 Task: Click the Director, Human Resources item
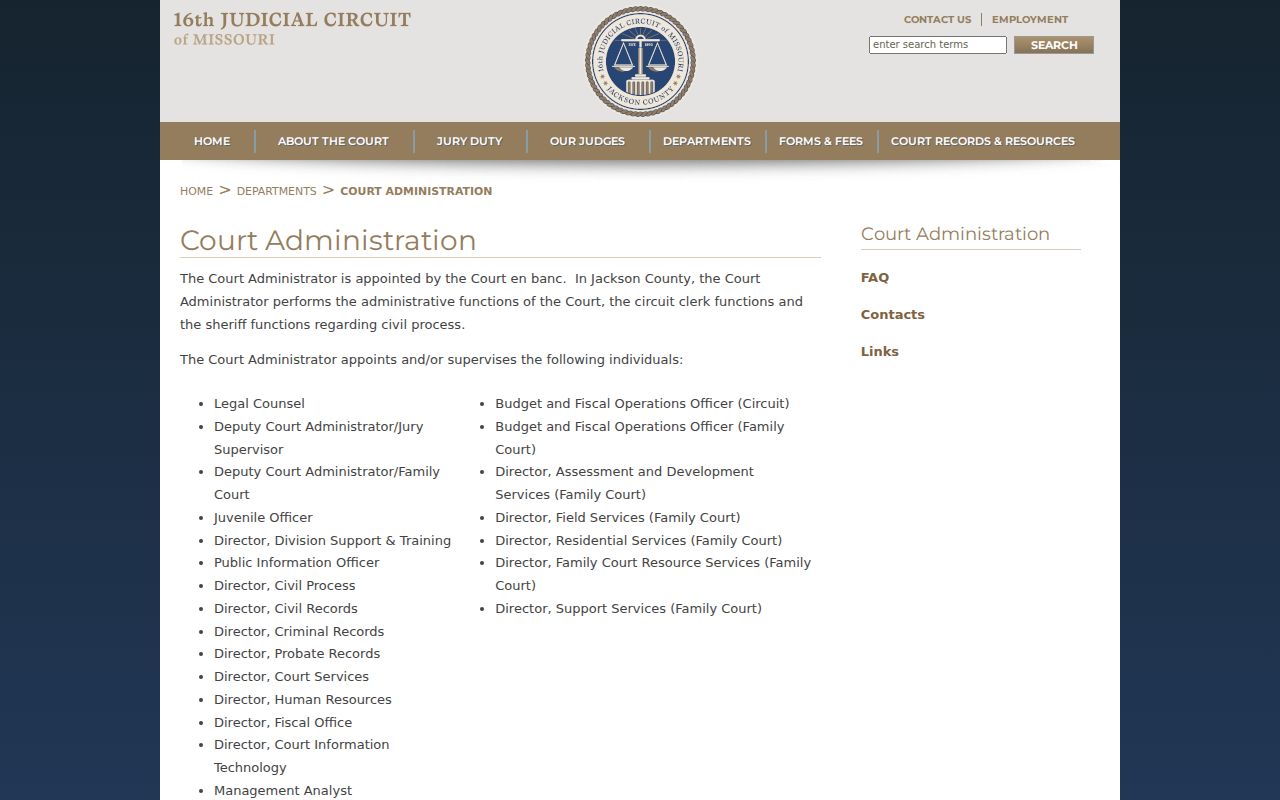click(x=303, y=700)
